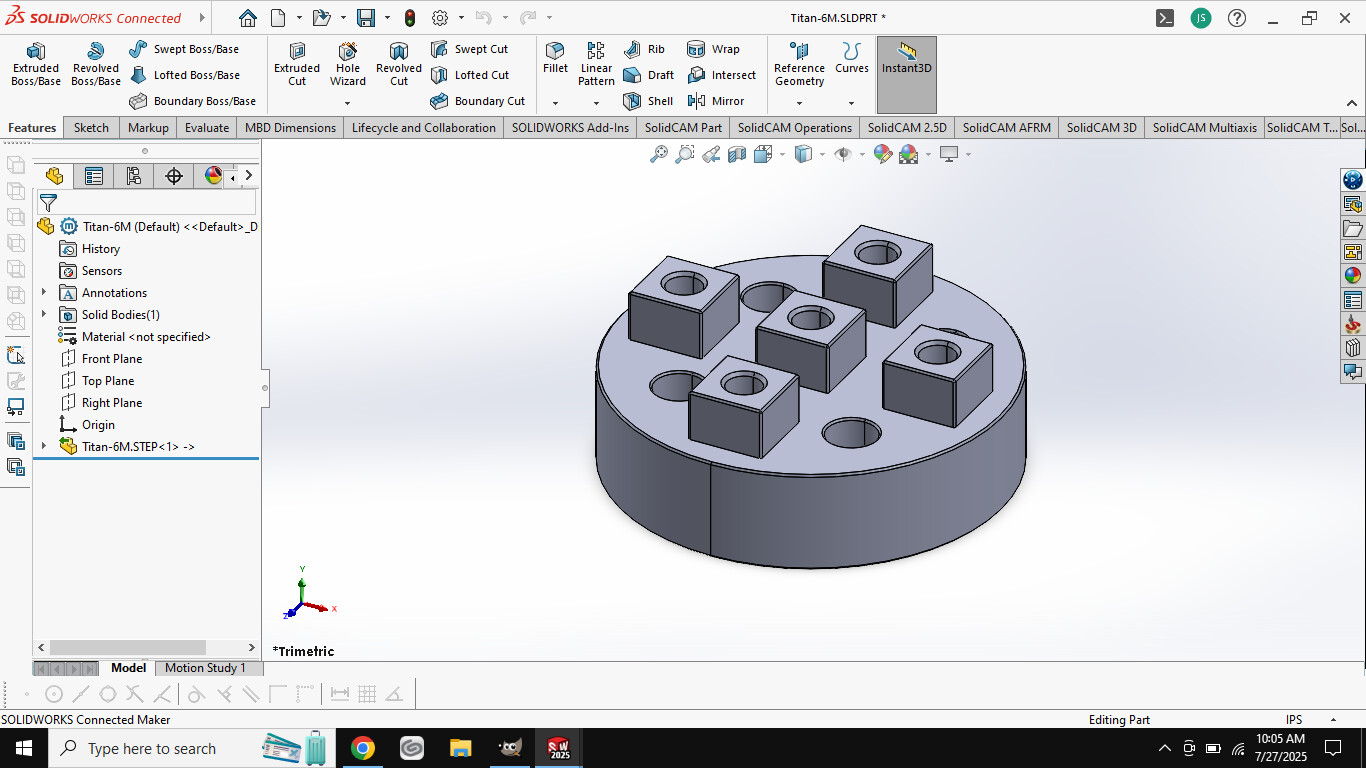1366x768 pixels.
Task: Expand the Titan-6M.STEP<1> node
Action: pos(44,447)
